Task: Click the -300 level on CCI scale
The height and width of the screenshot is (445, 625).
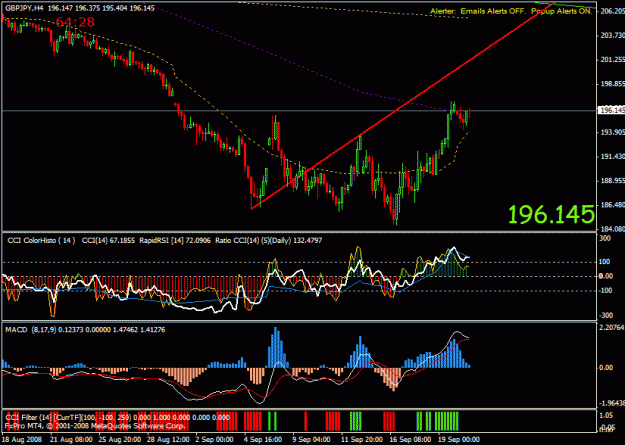Action: pyautogui.click(x=607, y=315)
